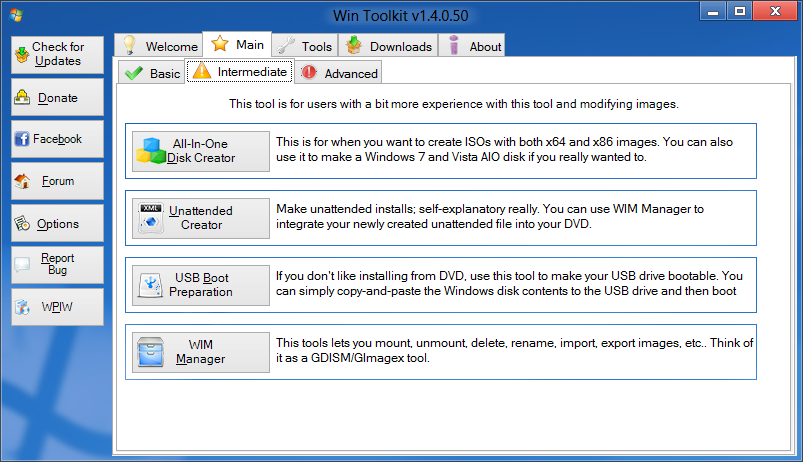Open Options settings button
The height and width of the screenshot is (462, 804).
(57, 223)
